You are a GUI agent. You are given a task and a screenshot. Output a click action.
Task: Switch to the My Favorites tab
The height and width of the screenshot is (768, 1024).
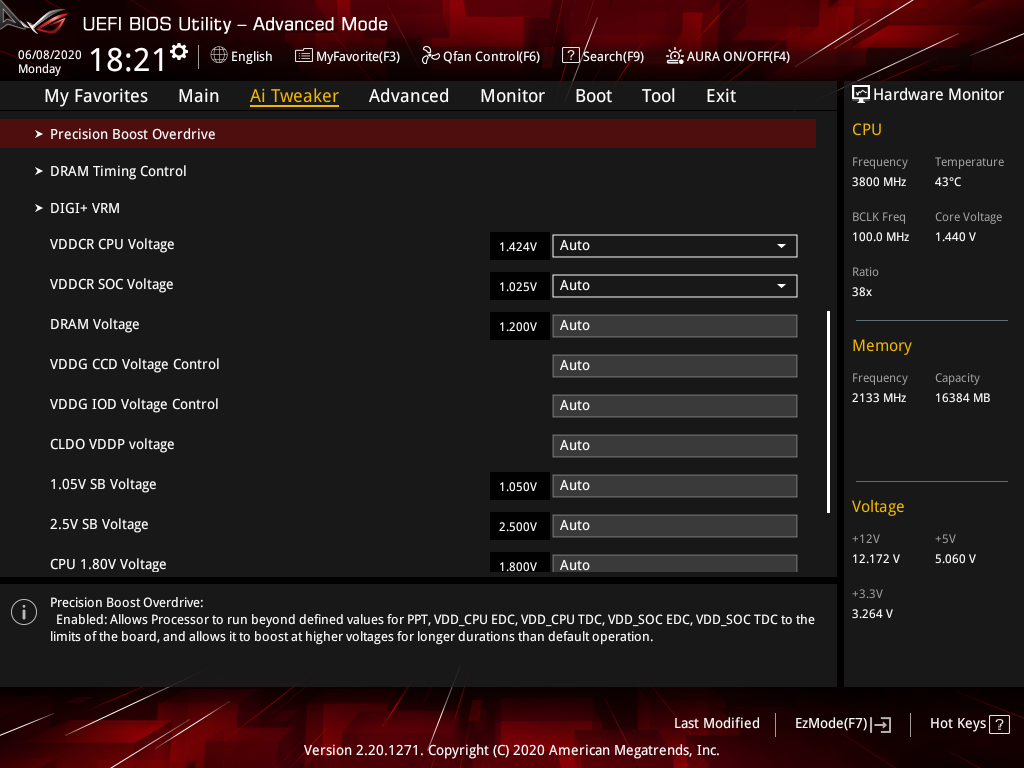point(96,96)
